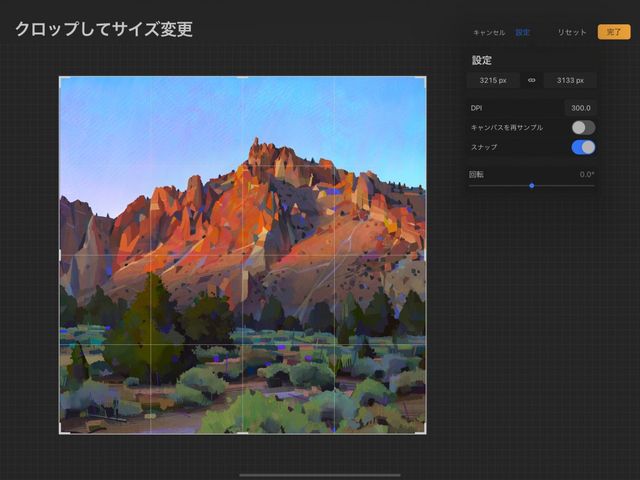This screenshot has height=480, width=640.
Task: Click the DPI label
Action: click(x=476, y=108)
